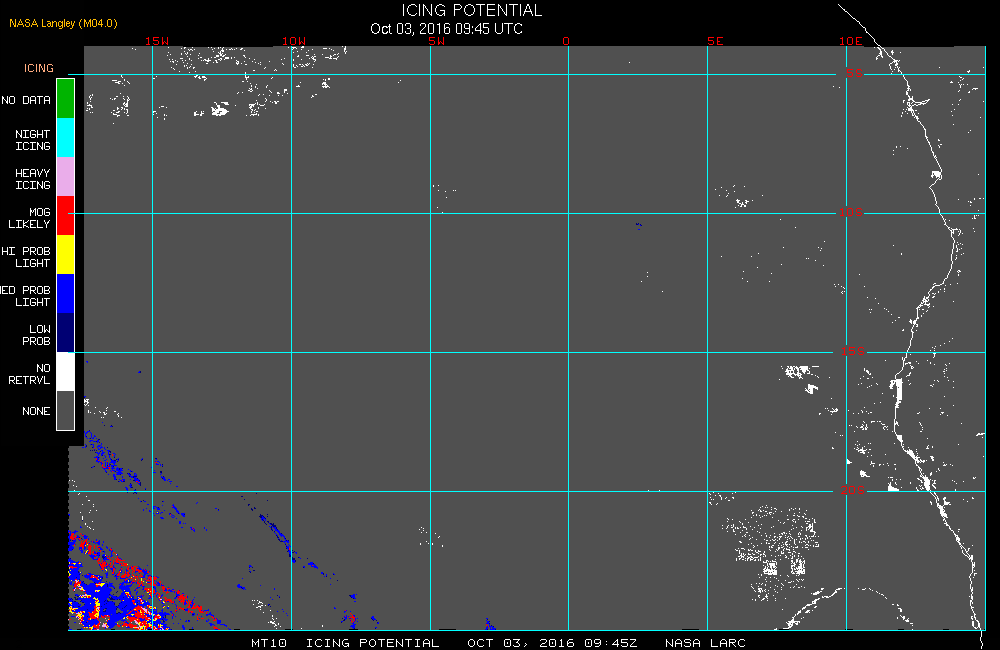Click the 15W longitude label
The width and height of the screenshot is (1000, 650).
157,41
